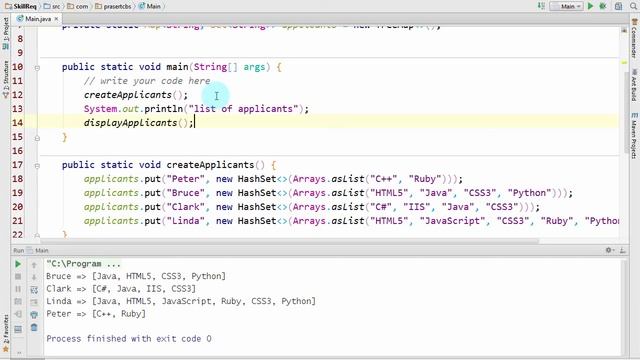Open Search Everywhere magnifier icon
Viewport: 640px width, 360px height.
[x=634, y=6]
